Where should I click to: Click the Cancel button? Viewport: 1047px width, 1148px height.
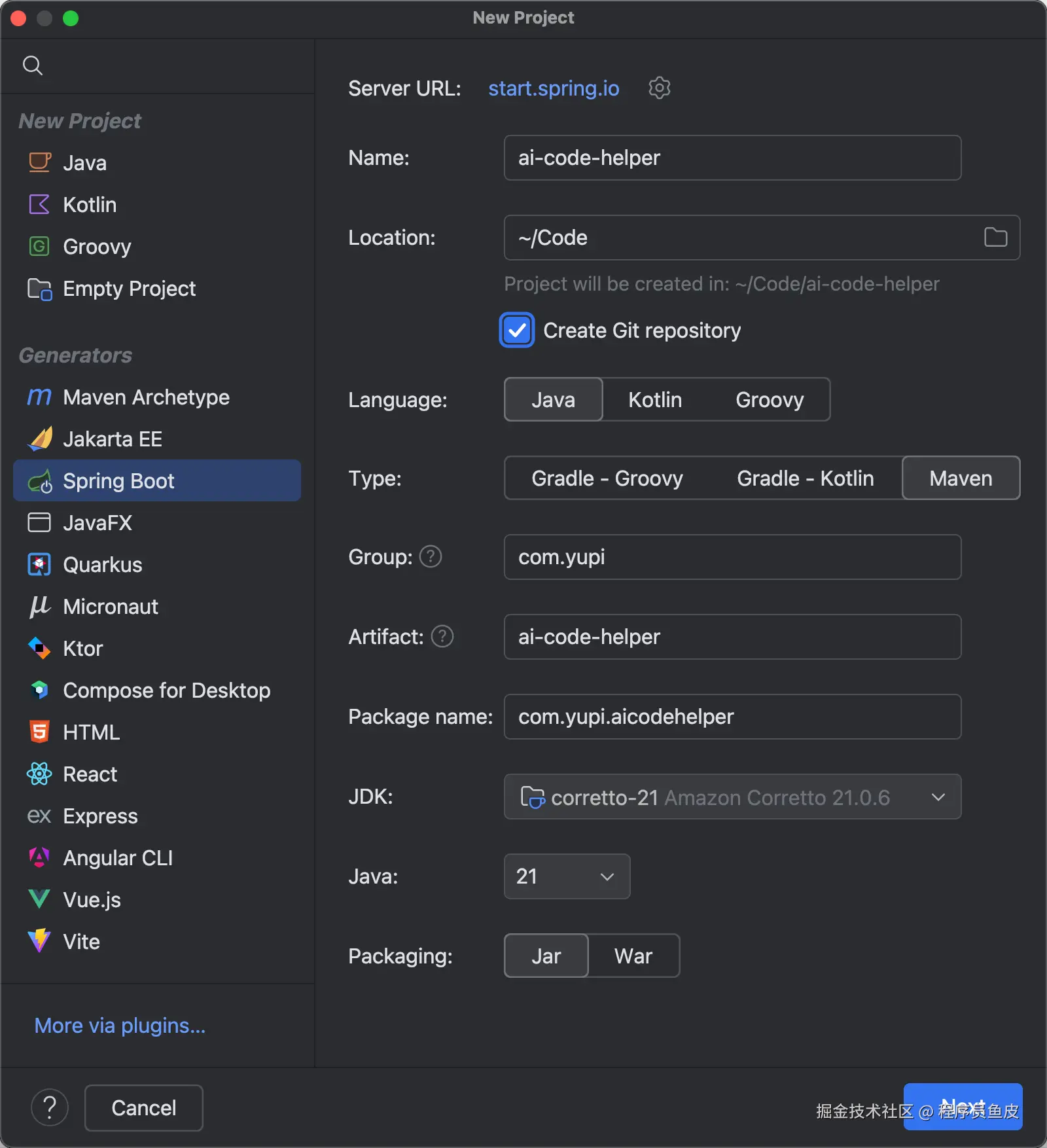pyautogui.click(x=143, y=1107)
